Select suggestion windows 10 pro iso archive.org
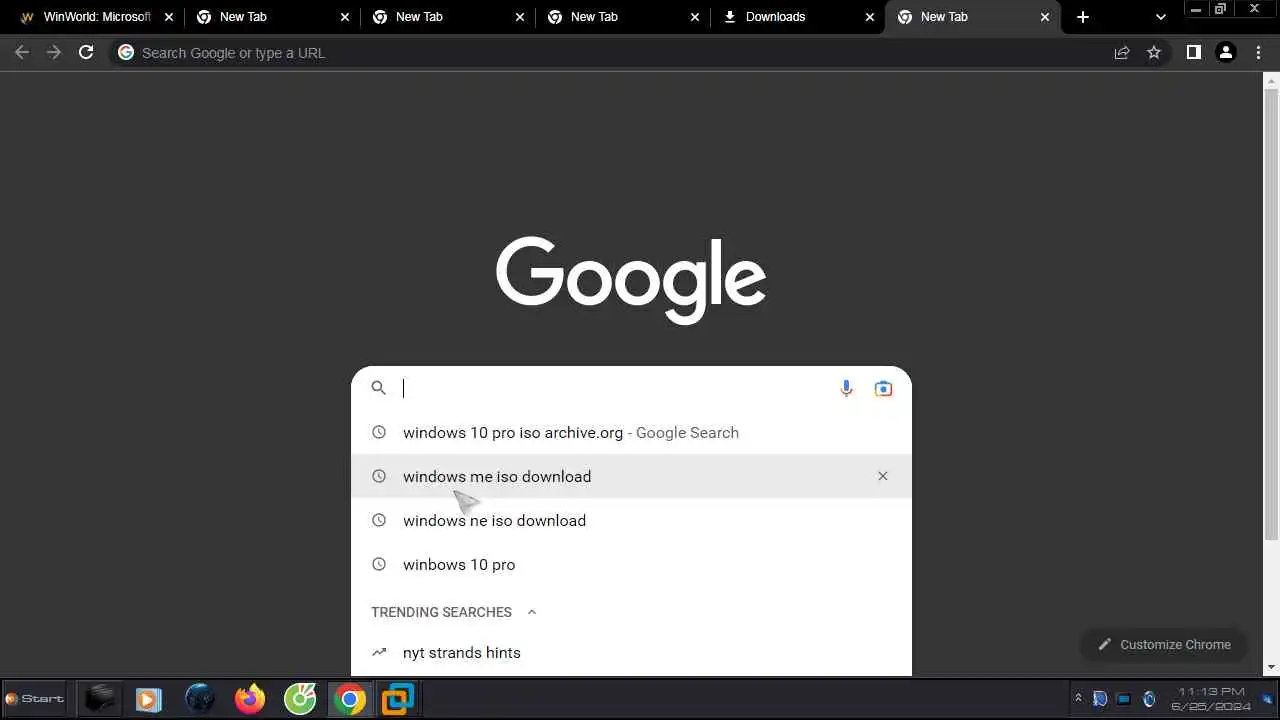 (631, 432)
